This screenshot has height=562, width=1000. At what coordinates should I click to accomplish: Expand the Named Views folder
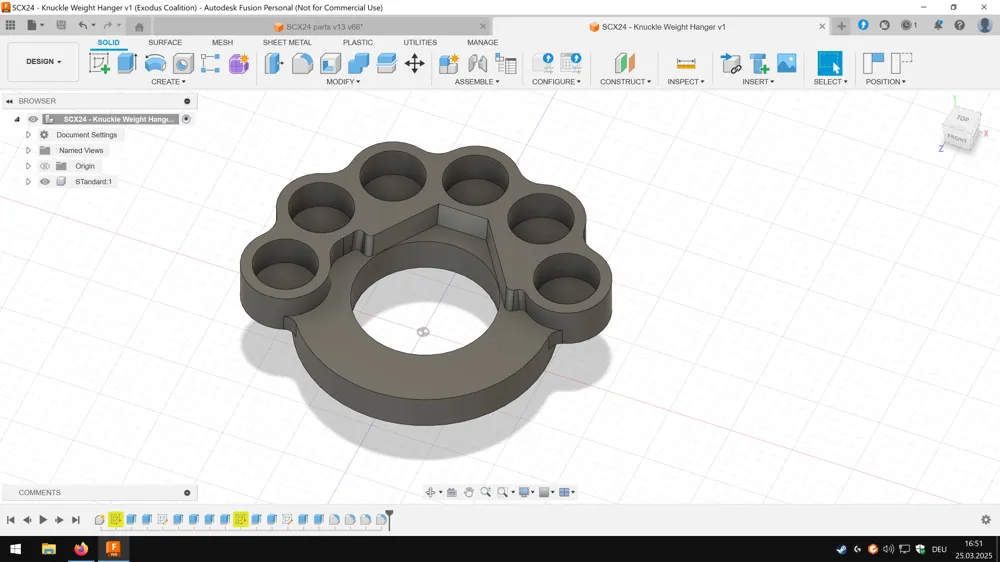28,151
